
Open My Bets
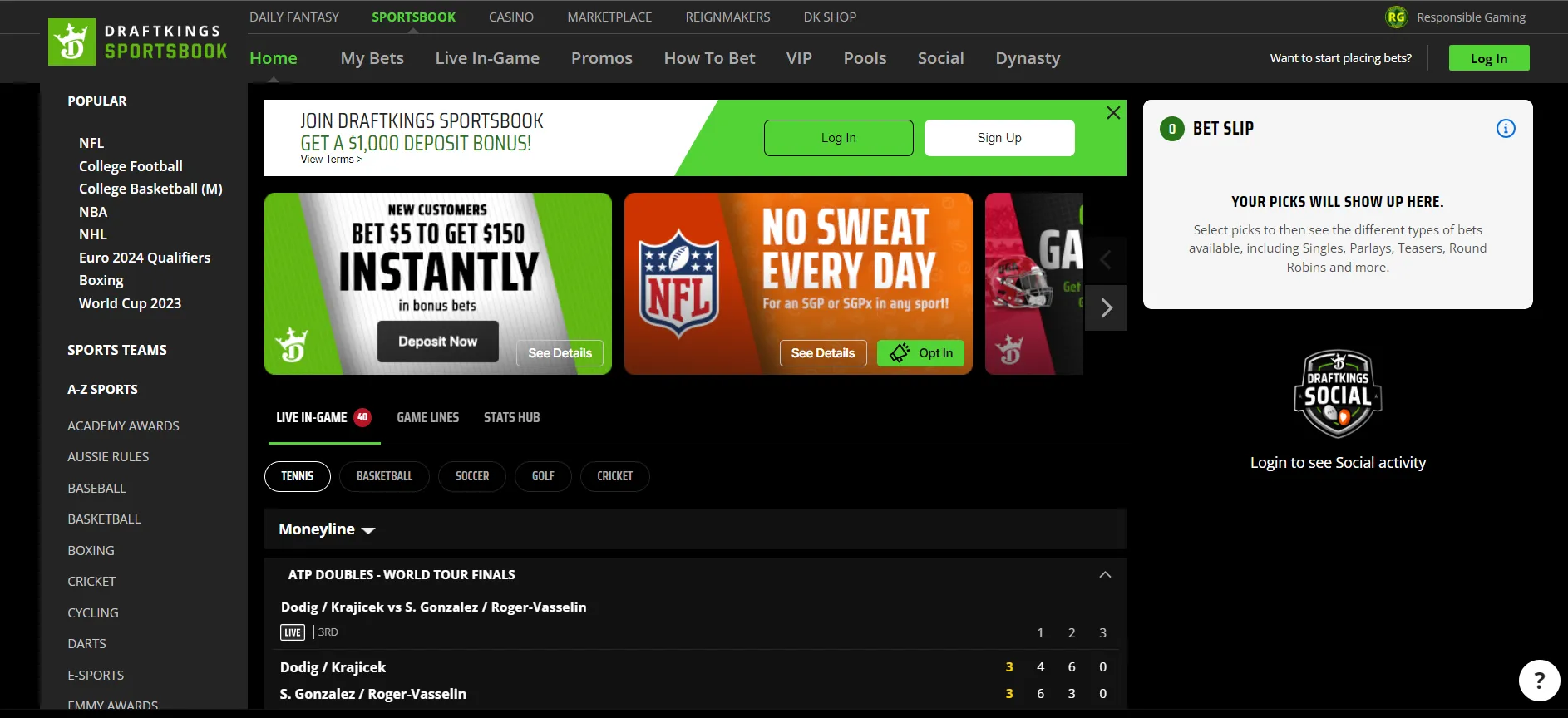[x=372, y=58]
